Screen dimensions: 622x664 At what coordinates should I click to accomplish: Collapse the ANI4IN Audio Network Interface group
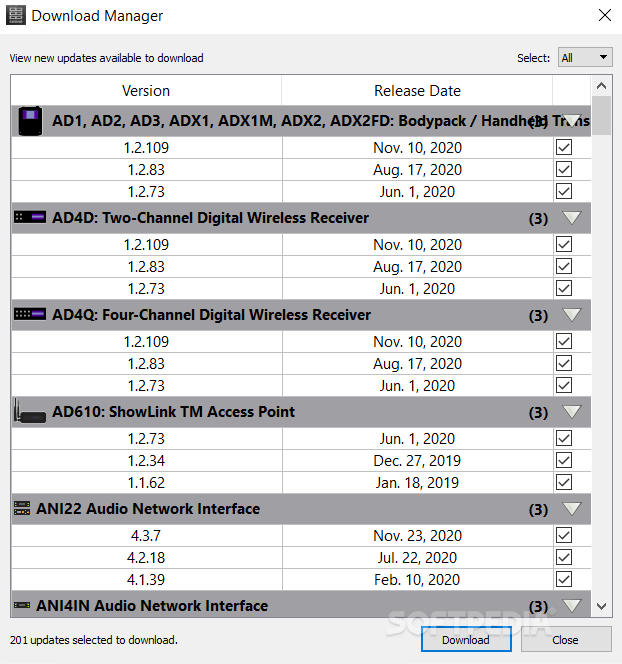[x=572, y=606]
